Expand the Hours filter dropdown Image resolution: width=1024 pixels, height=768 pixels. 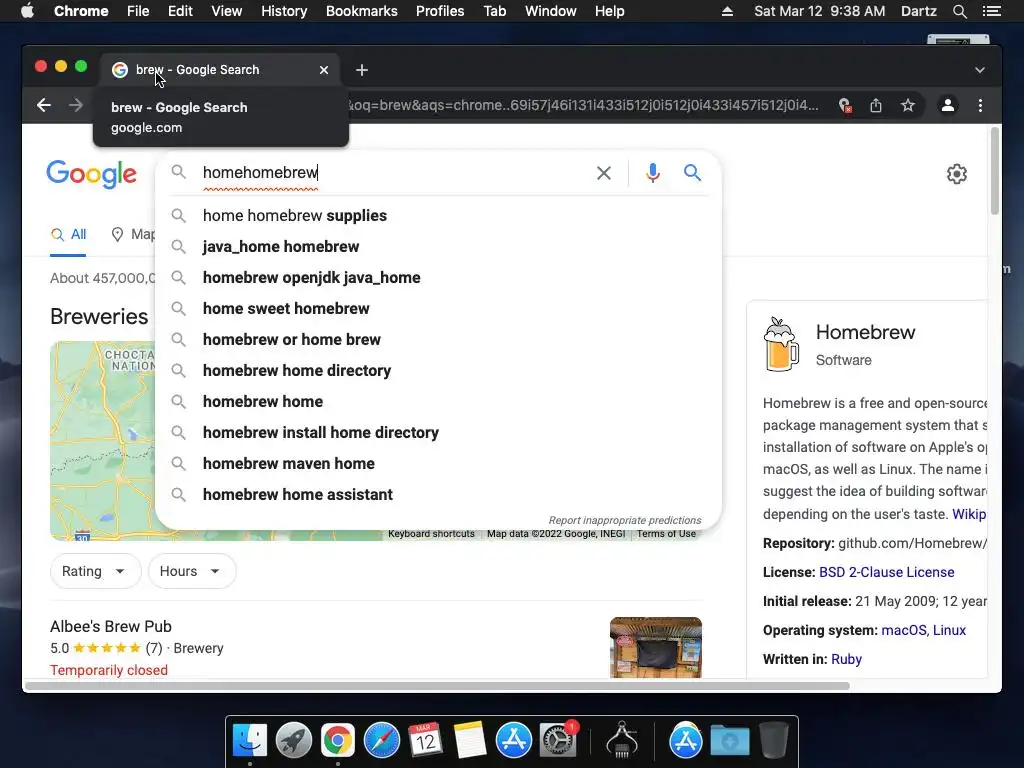click(x=192, y=571)
